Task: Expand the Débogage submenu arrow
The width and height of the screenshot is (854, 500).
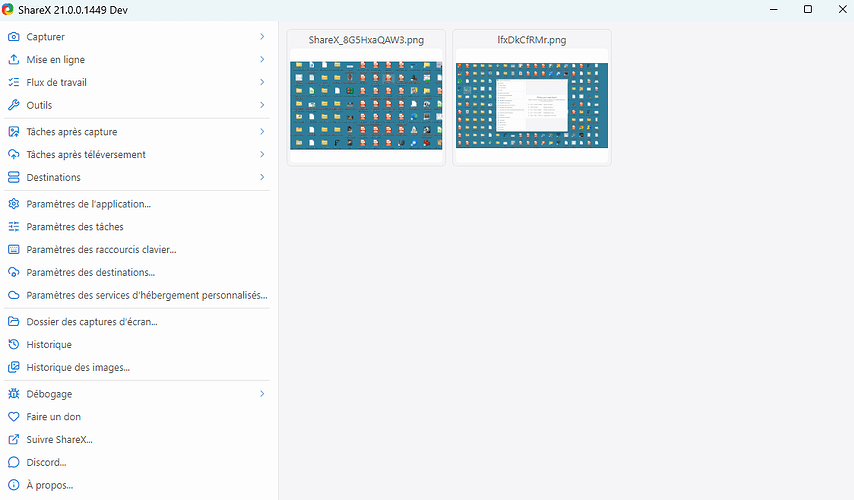Action: (x=262, y=394)
